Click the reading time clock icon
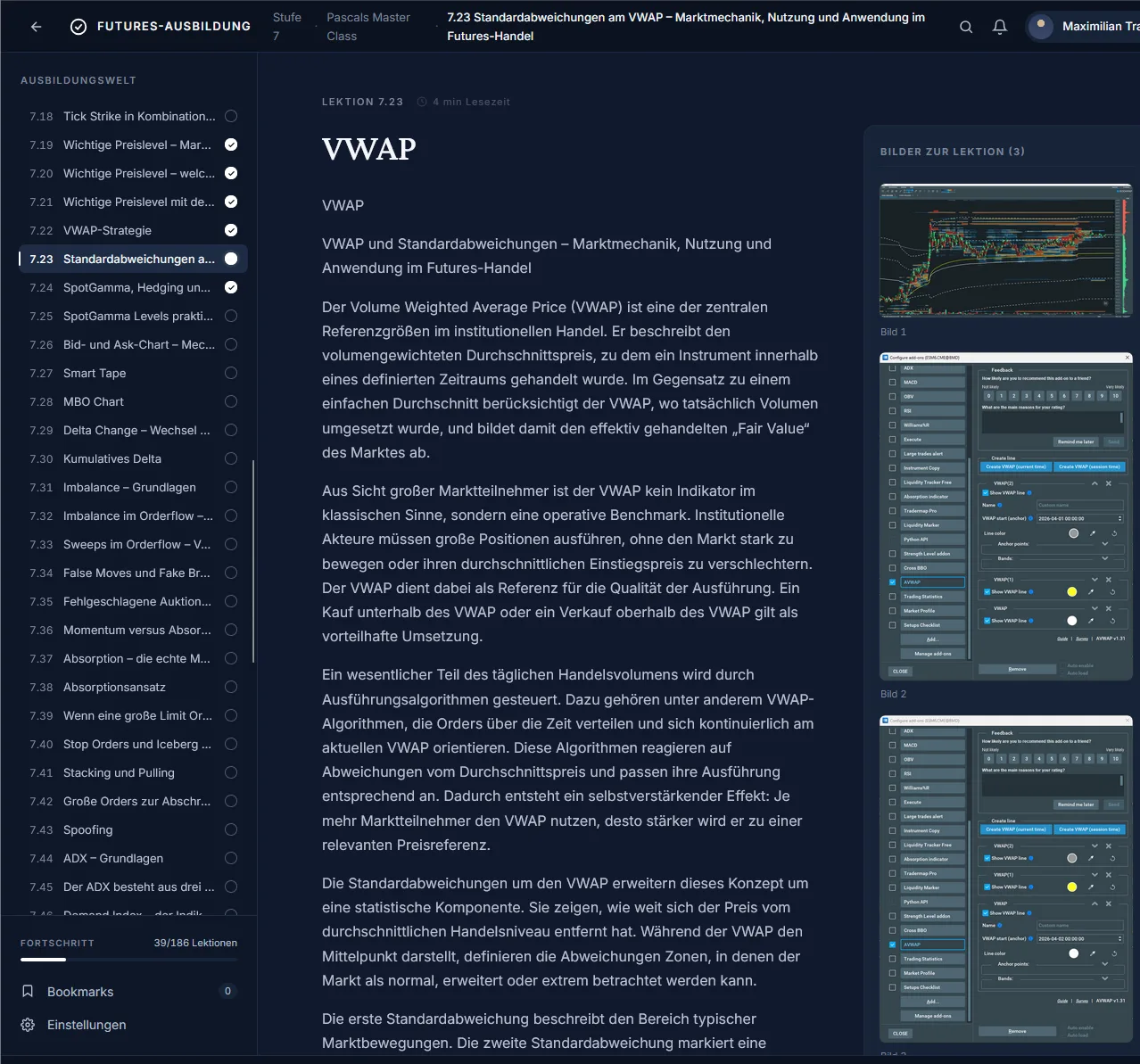1140x1064 pixels. pos(422,102)
